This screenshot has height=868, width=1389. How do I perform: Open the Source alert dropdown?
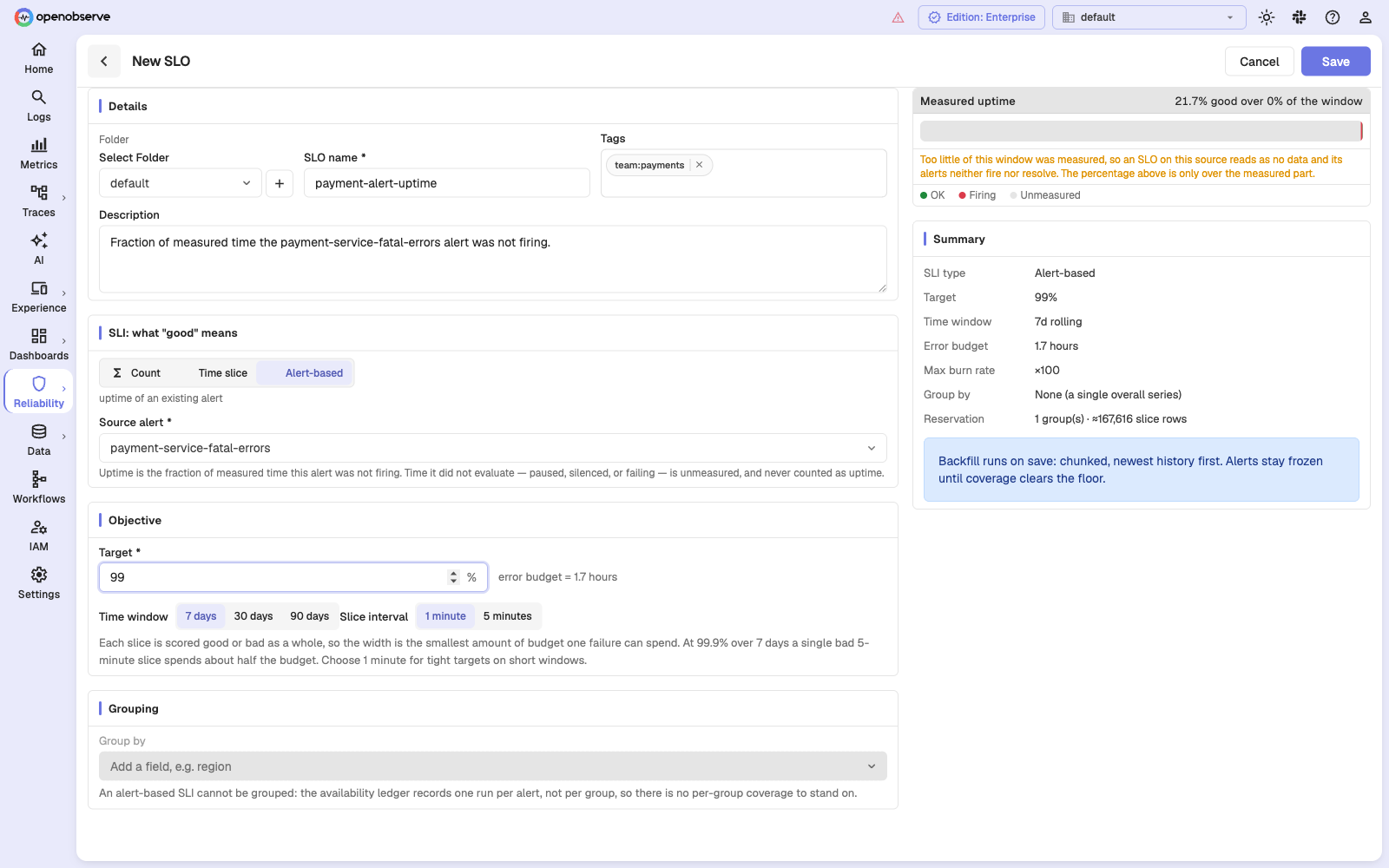click(493, 448)
